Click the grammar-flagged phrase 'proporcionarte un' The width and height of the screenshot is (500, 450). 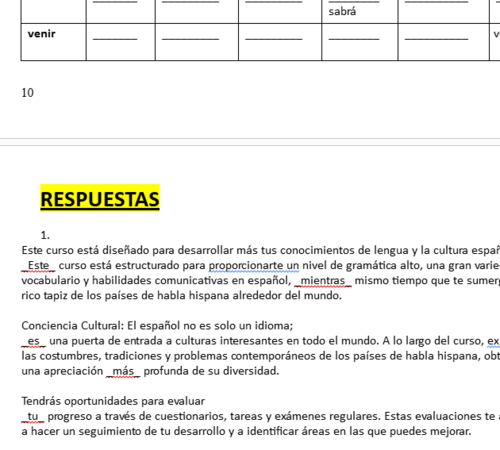coord(254,266)
